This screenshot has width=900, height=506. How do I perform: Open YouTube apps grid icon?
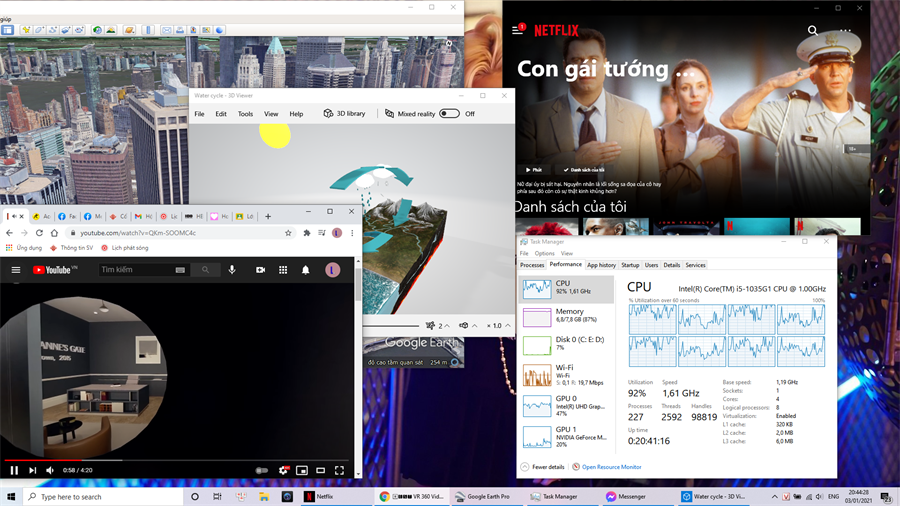point(283,270)
